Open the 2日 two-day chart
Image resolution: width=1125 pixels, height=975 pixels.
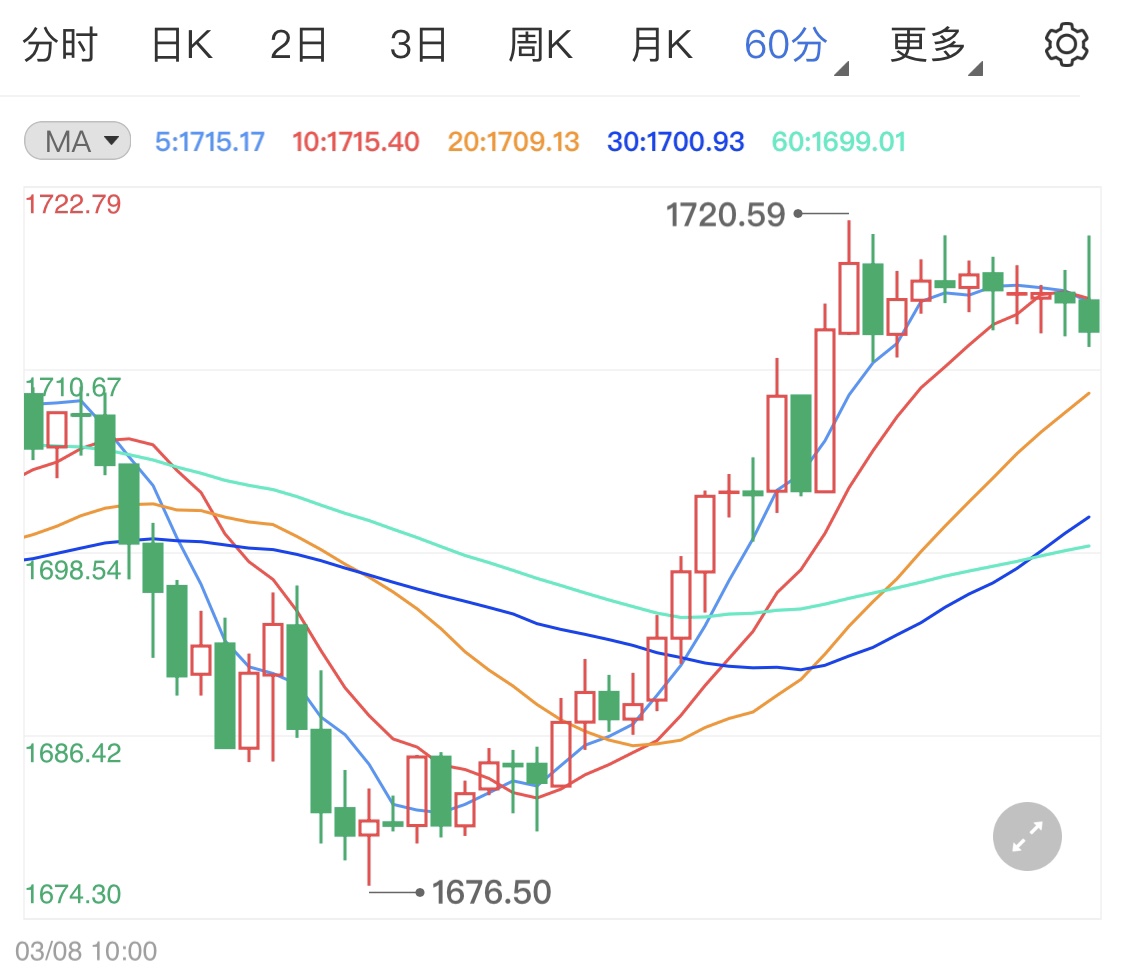pyautogui.click(x=298, y=43)
